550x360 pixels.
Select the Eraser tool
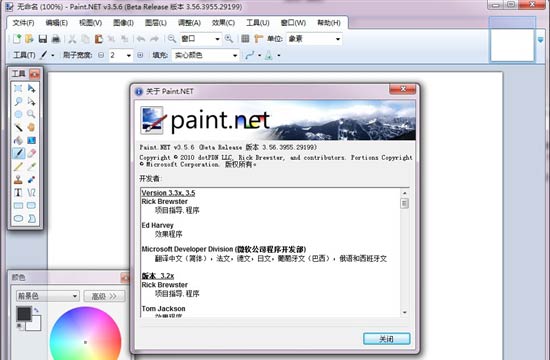[x=32, y=153]
